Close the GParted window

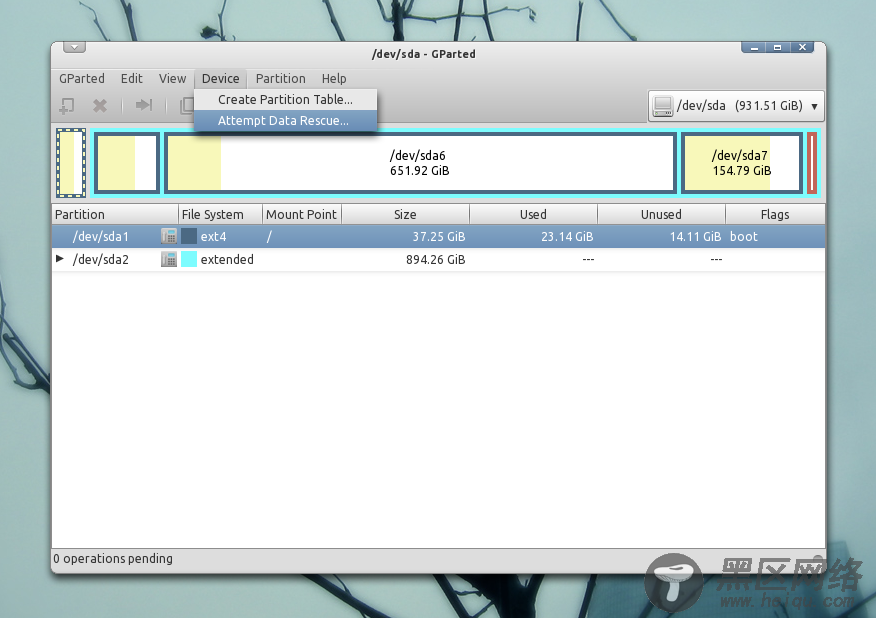(x=802, y=47)
